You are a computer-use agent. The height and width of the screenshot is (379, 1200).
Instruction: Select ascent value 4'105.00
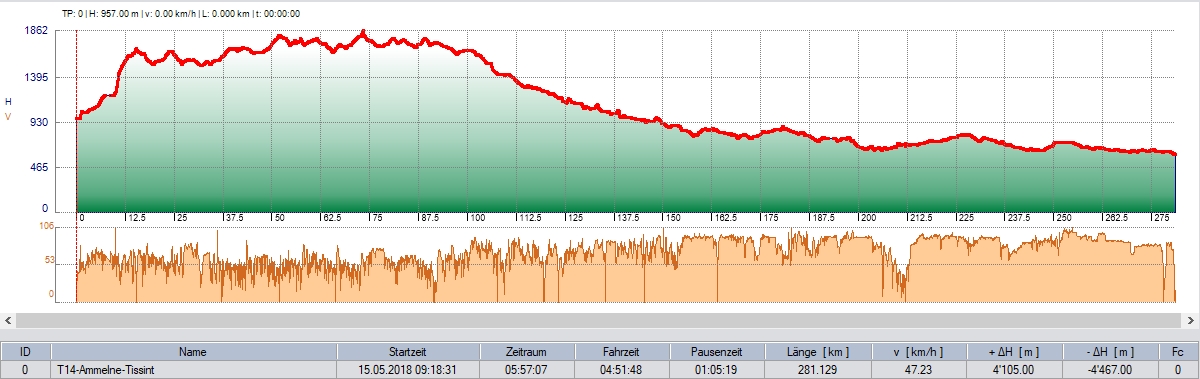(x=1014, y=370)
